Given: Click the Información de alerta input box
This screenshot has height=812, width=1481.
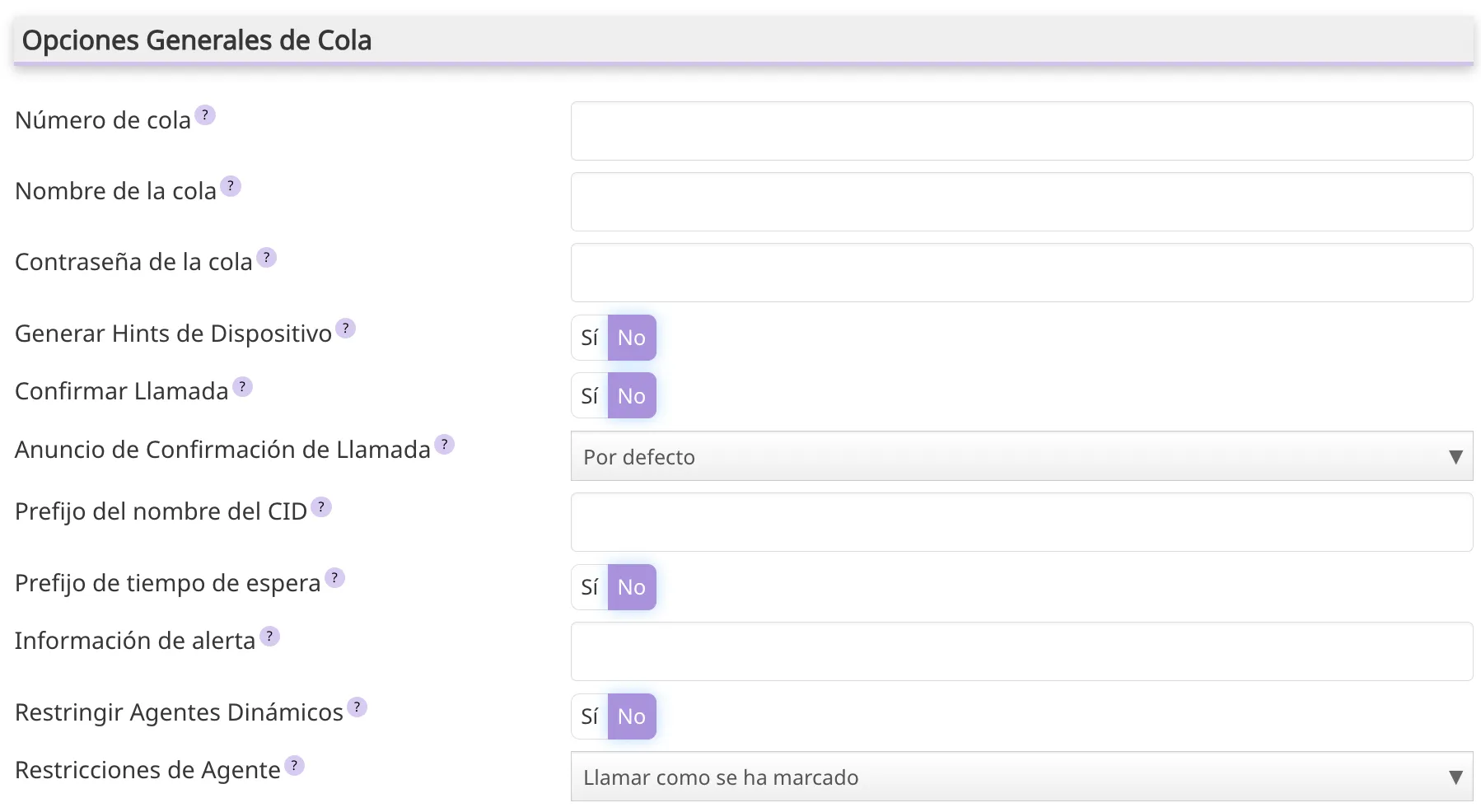Looking at the screenshot, I should (x=1021, y=651).
